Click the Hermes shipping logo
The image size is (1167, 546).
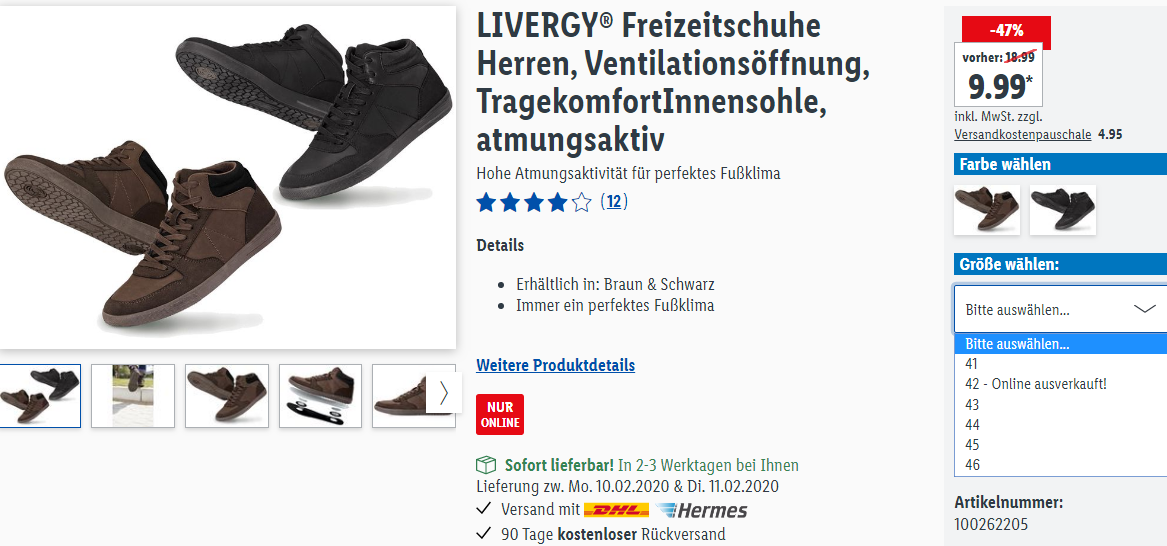[701, 510]
